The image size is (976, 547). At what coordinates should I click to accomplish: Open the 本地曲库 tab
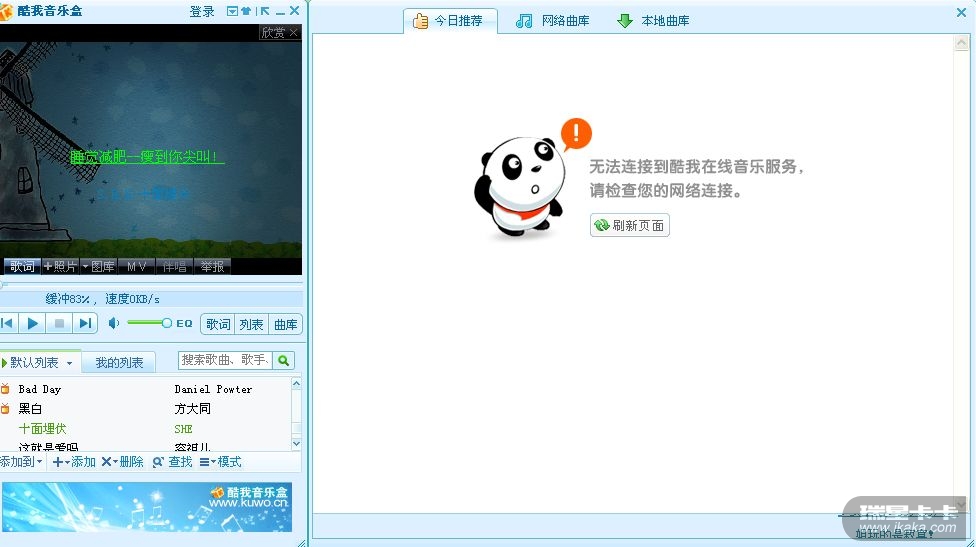[653, 21]
